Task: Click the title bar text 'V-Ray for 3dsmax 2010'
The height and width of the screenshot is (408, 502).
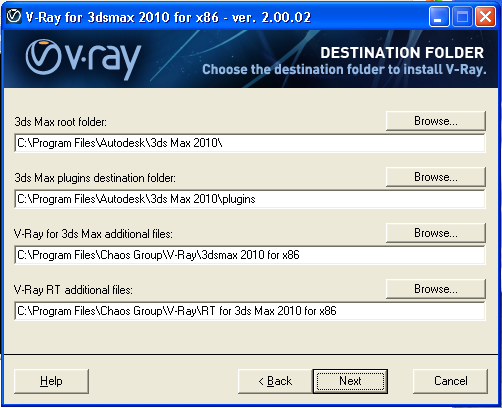Action: [x=122, y=17]
